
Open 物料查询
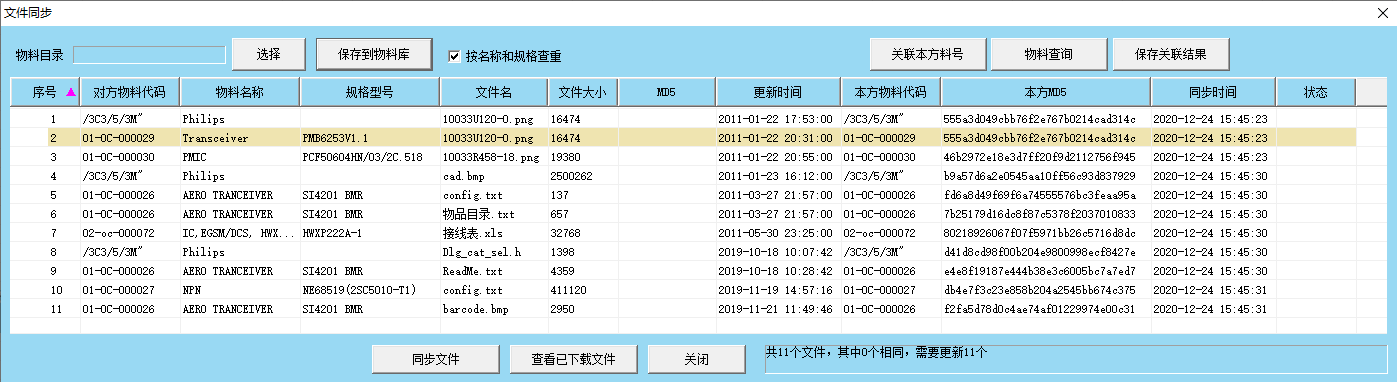coord(1049,54)
